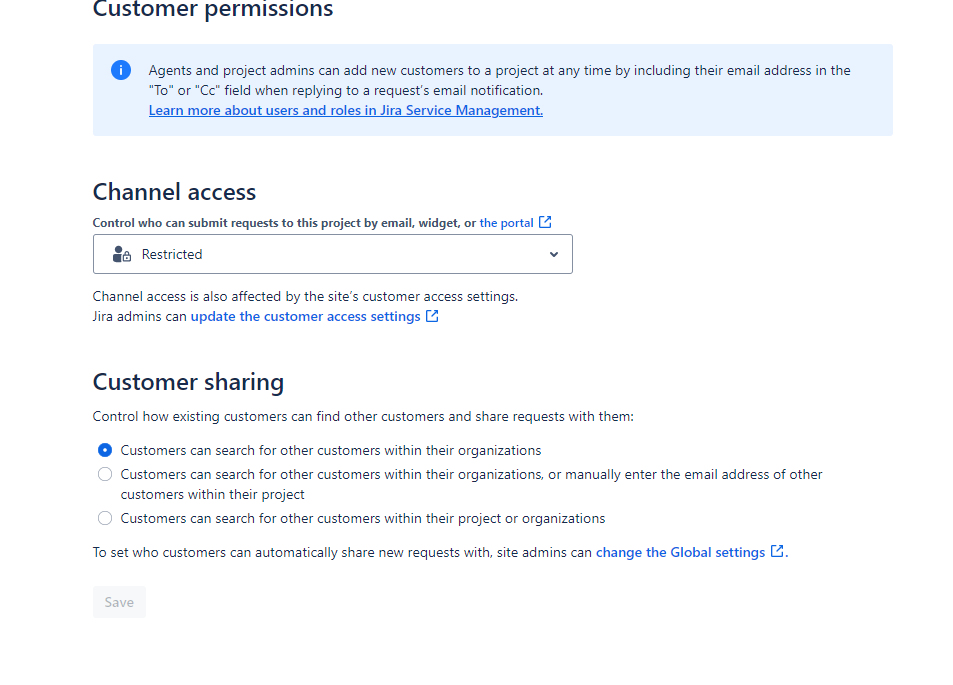This screenshot has width=953, height=685.
Task: Click "the portal" hyperlink
Action: pyautogui.click(x=506, y=222)
